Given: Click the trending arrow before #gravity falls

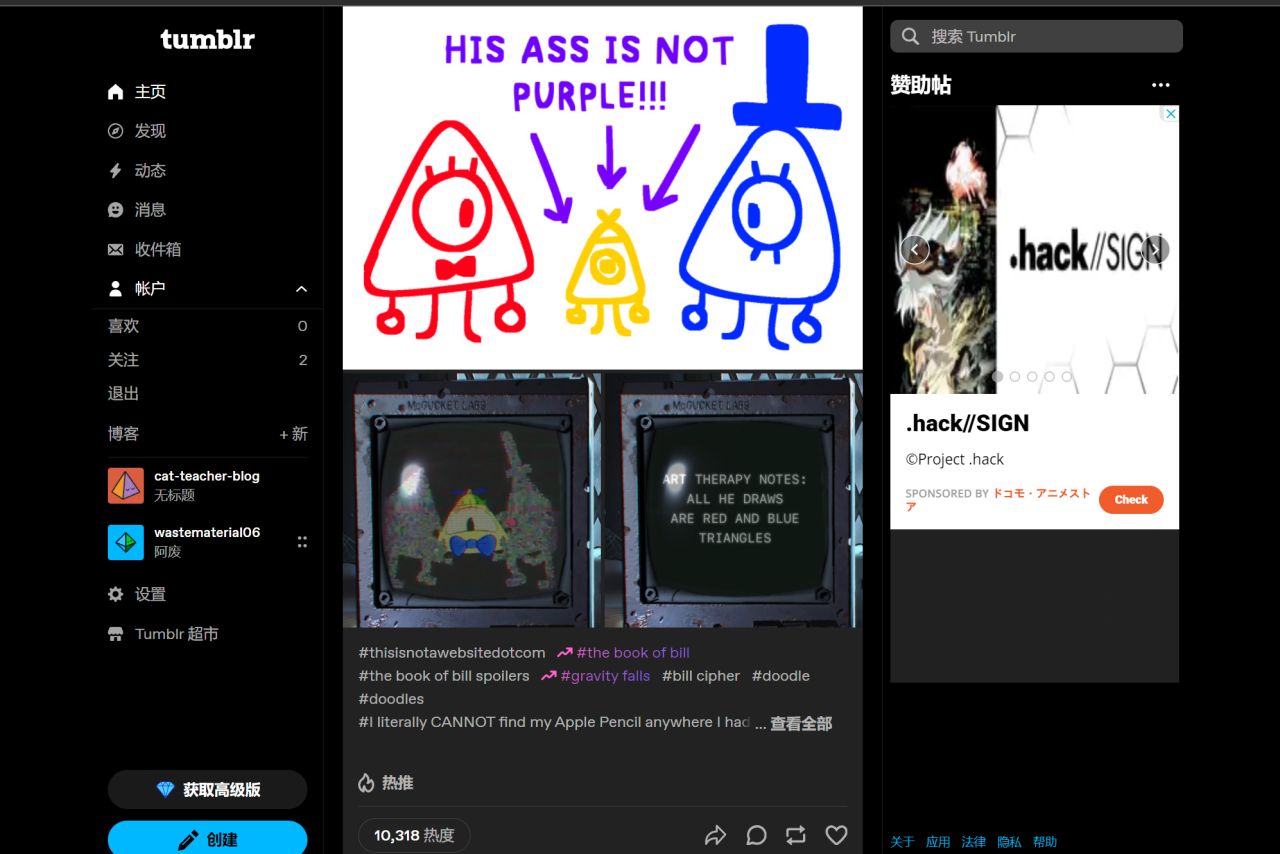Looking at the screenshot, I should tap(548, 676).
